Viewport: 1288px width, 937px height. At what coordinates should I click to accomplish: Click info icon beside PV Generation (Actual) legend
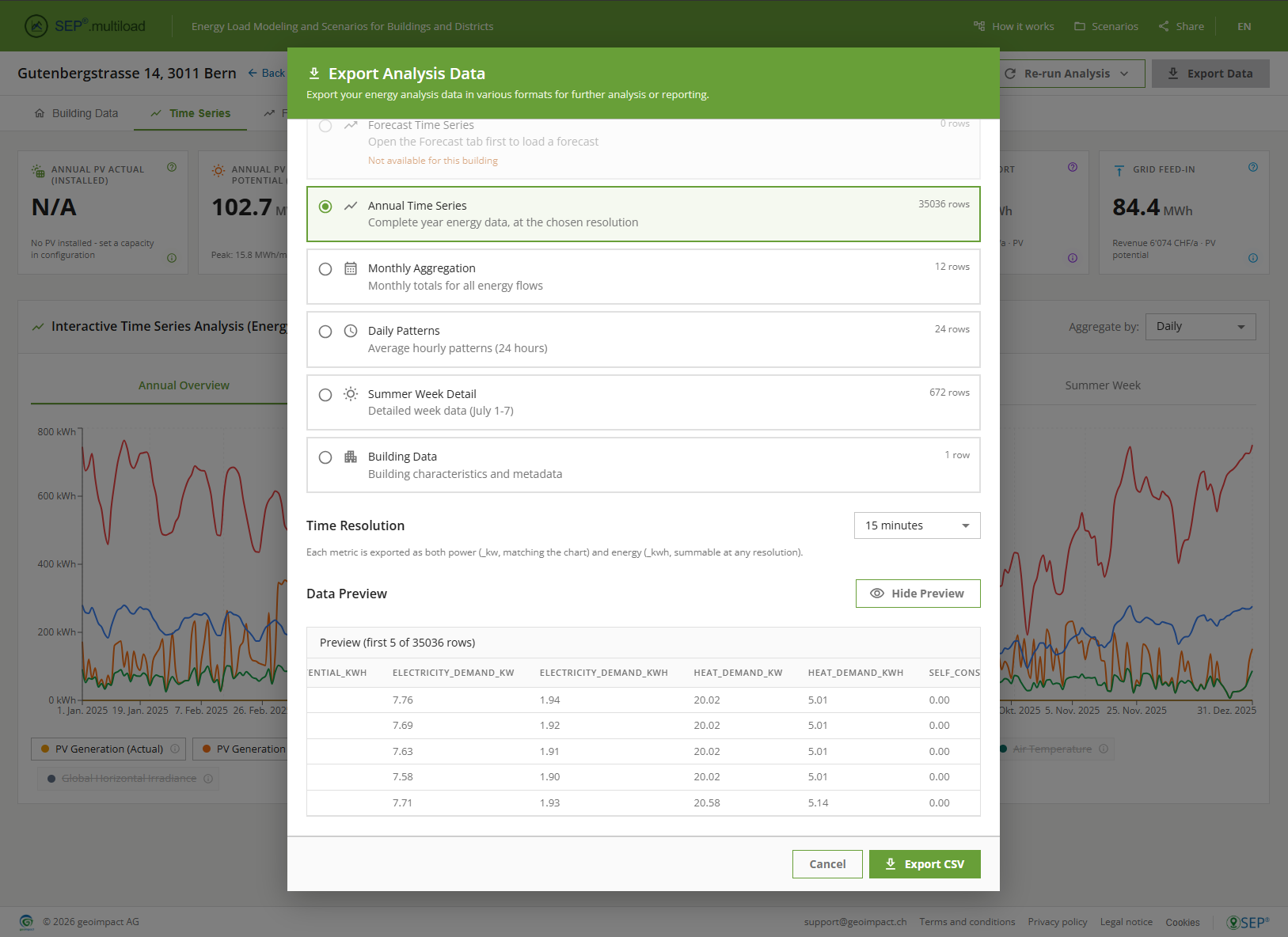175,749
